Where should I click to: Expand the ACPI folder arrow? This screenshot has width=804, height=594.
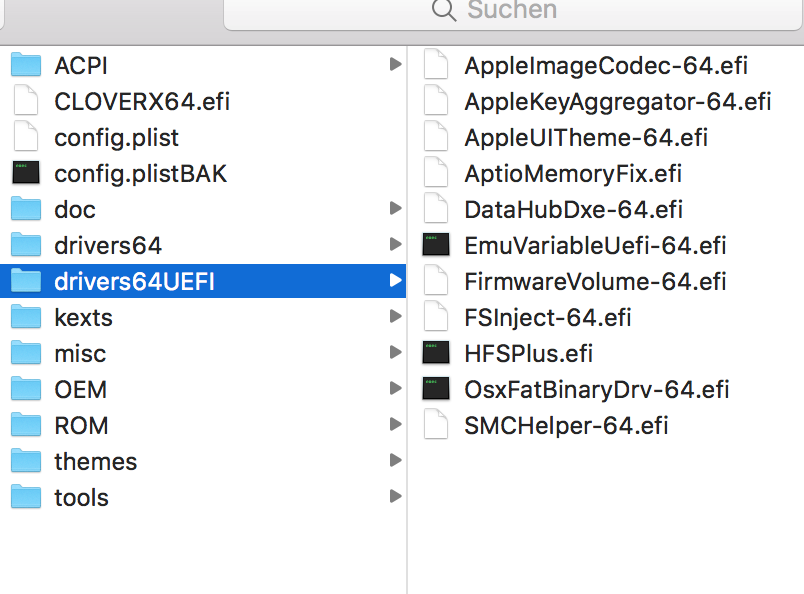tap(395, 66)
